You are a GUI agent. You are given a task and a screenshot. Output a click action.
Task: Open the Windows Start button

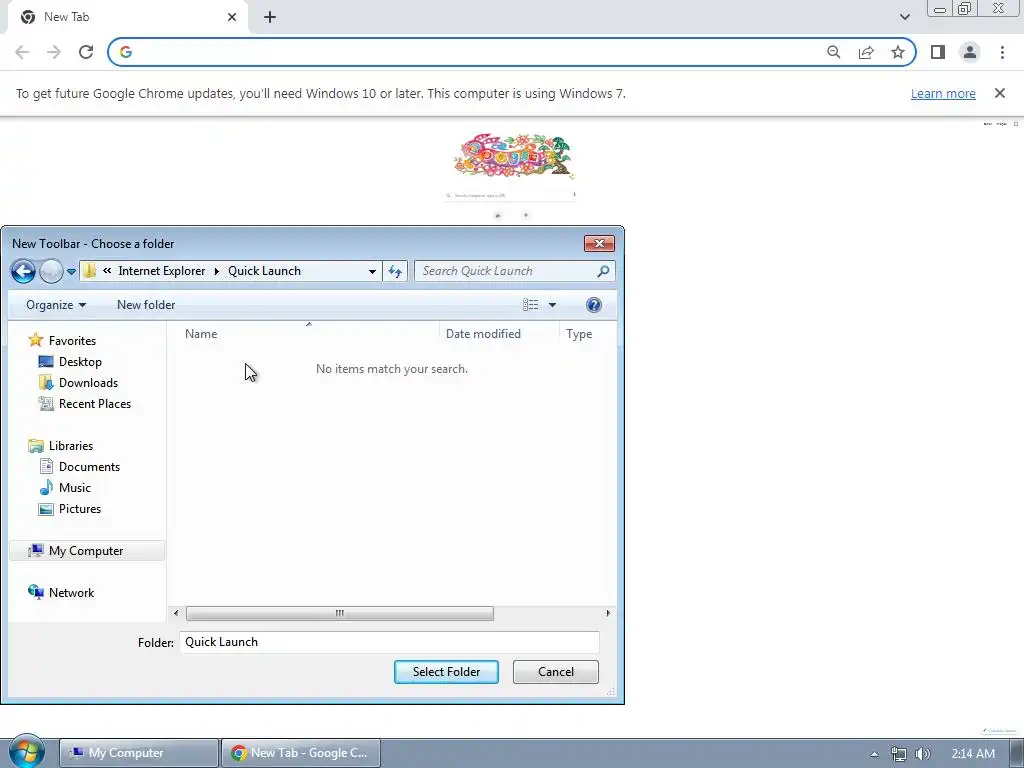pyautogui.click(x=27, y=752)
